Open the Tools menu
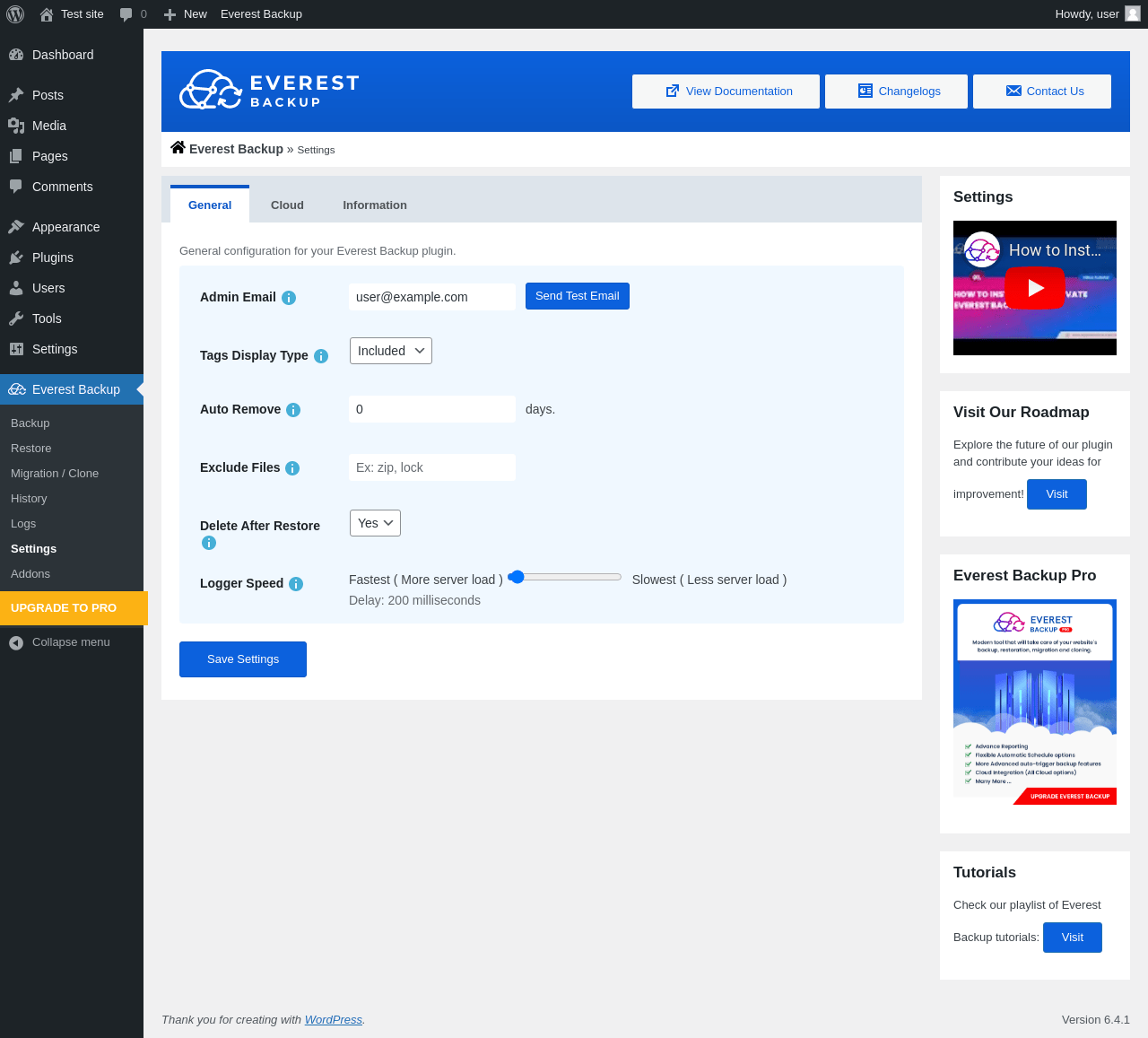The image size is (1148, 1038). [x=72, y=318]
